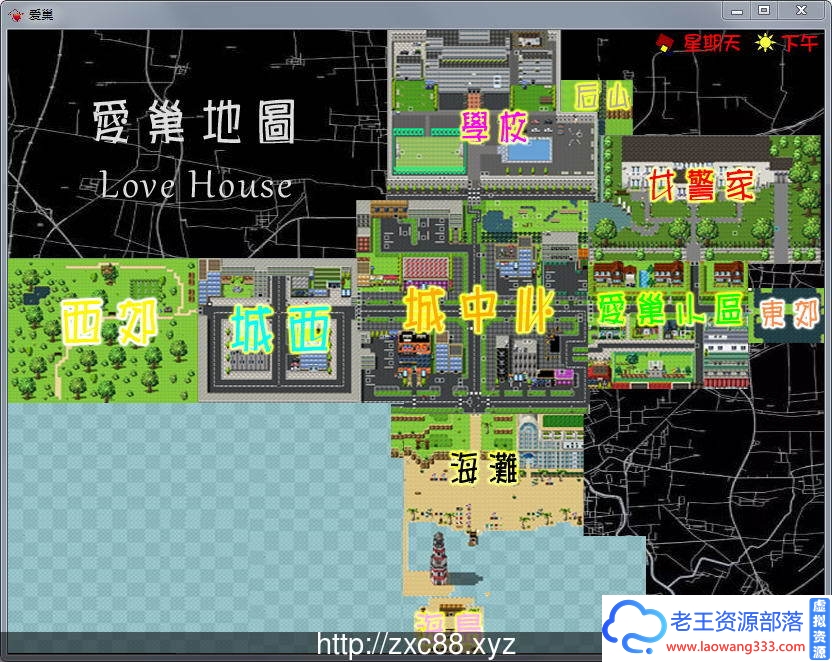832x662 pixels.
Task: Click the sun icon showing afternoon time
Action: pos(766,44)
